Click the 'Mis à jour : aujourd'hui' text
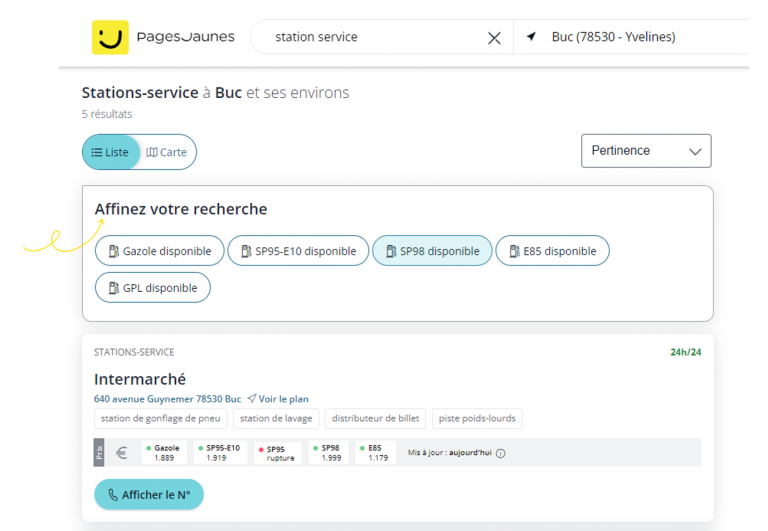768x531 pixels. point(449,453)
